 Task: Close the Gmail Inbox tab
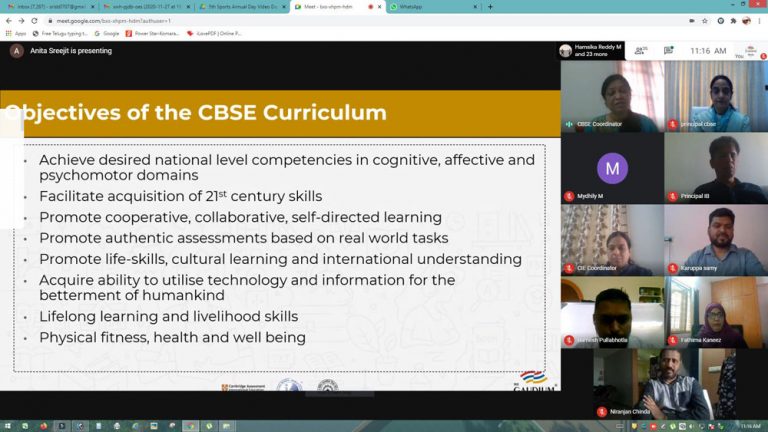click(92, 7)
